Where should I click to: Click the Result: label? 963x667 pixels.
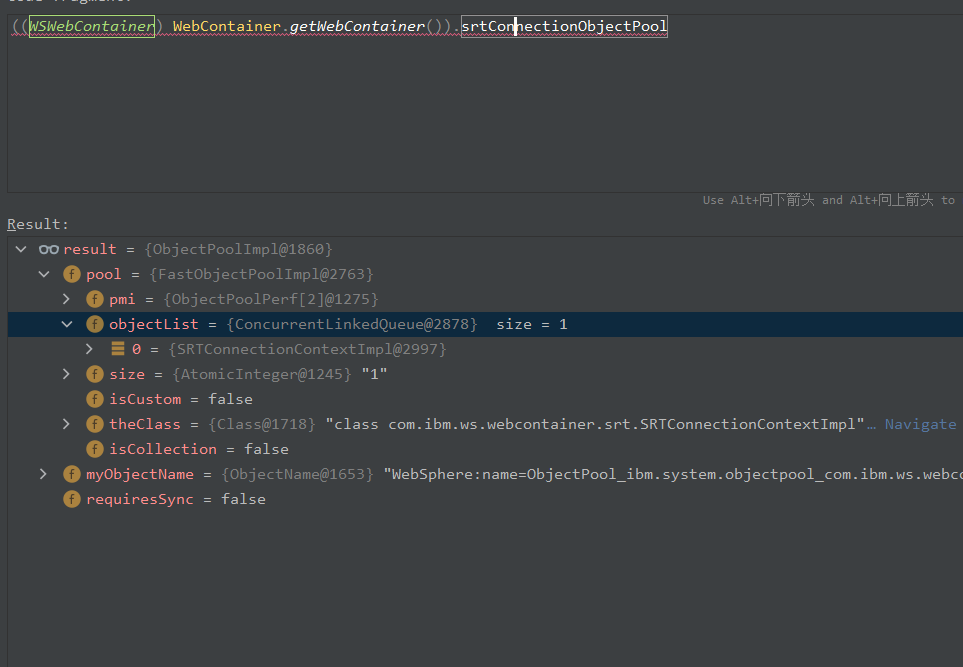click(38, 224)
